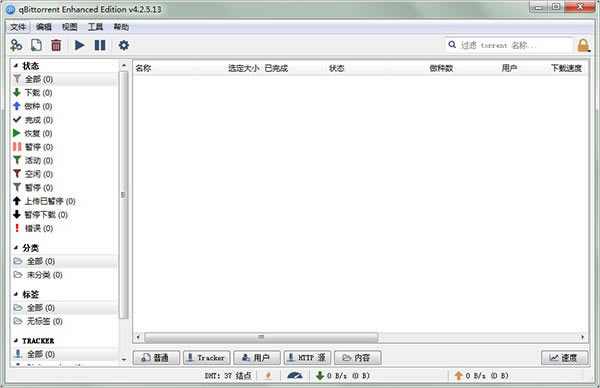Click the horizontal scrollbar thumb of torrent list
Screen dimensions: 600x388
261,337
